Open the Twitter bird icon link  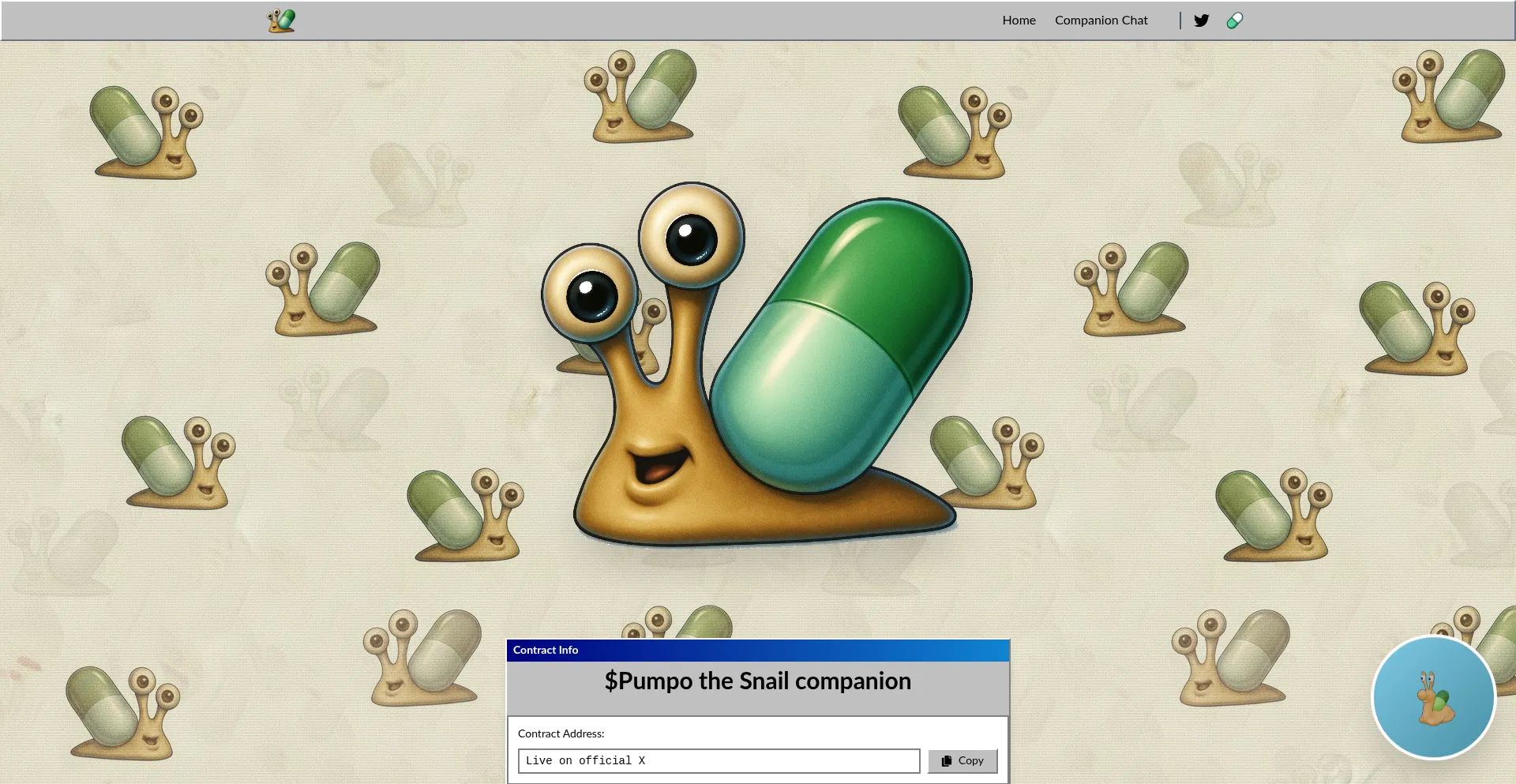click(x=1201, y=21)
